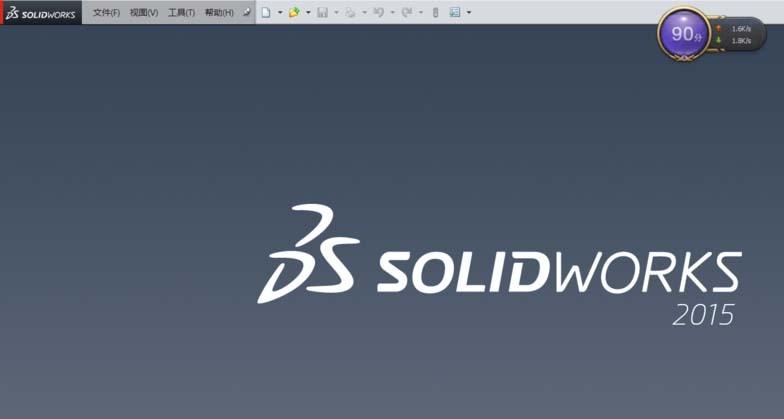Viewport: 784px width, 419px height.
Task: Click the upload speed 1.6K/s readout
Action: tap(741, 29)
